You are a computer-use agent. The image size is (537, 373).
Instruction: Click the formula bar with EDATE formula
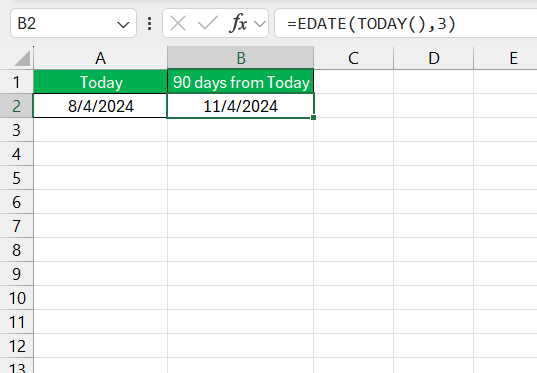406,24
